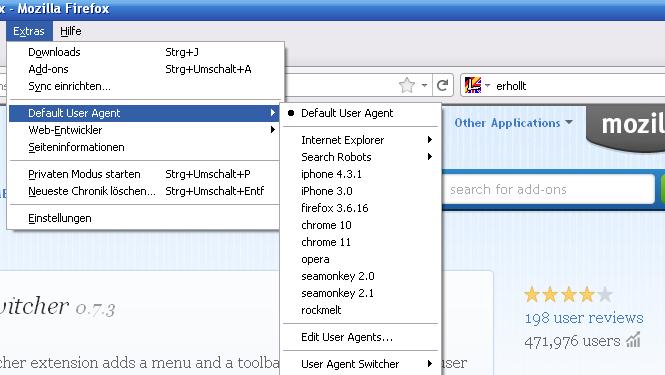Open Seiteninformationen menu entry
The image size is (665, 375).
tap(143, 147)
